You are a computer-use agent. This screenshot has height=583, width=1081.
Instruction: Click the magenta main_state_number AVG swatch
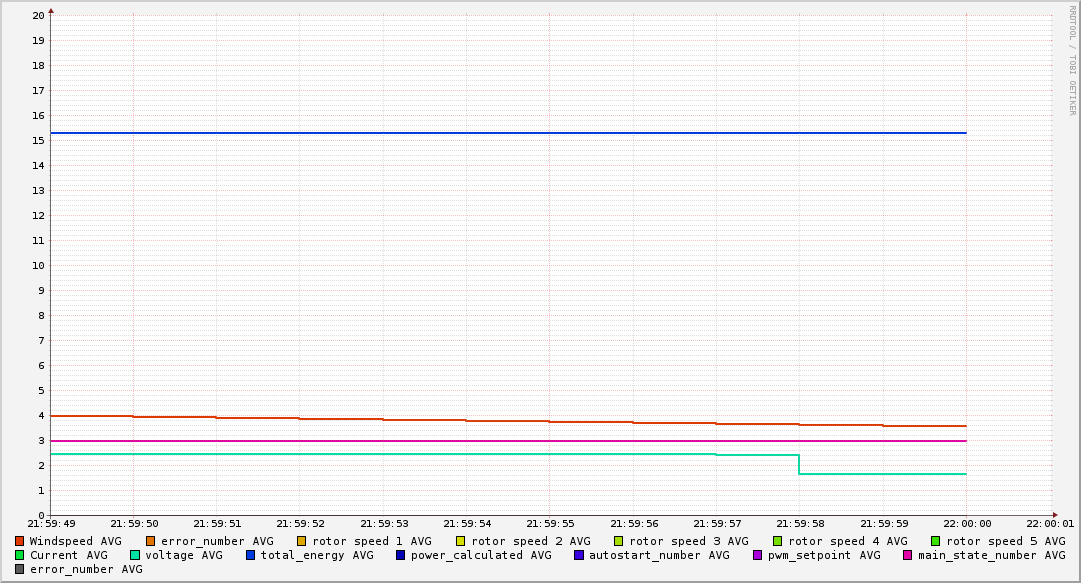(908, 555)
